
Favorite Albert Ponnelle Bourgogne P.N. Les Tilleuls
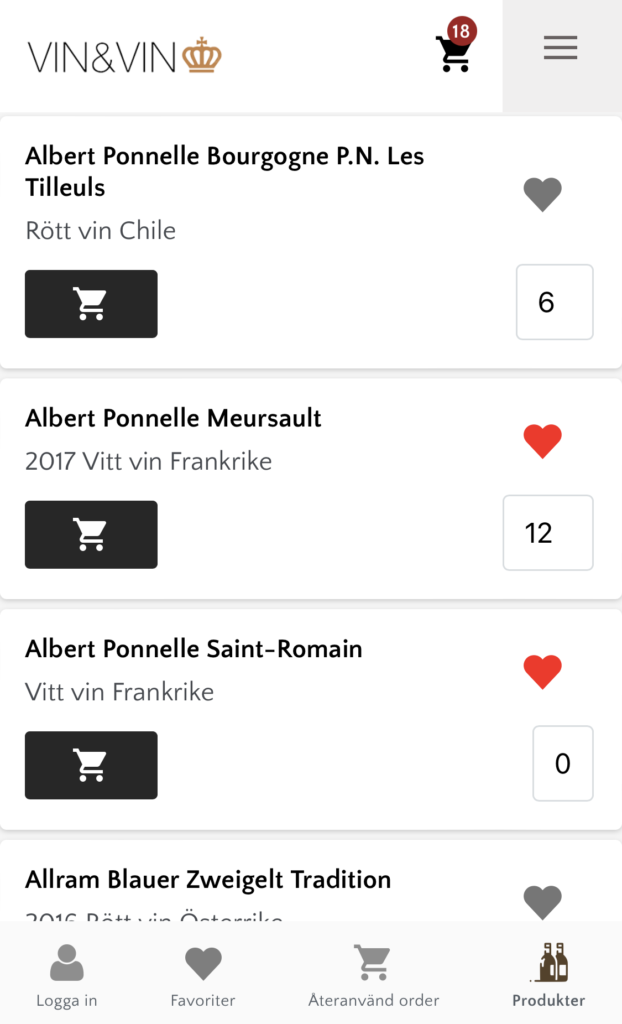tap(542, 193)
